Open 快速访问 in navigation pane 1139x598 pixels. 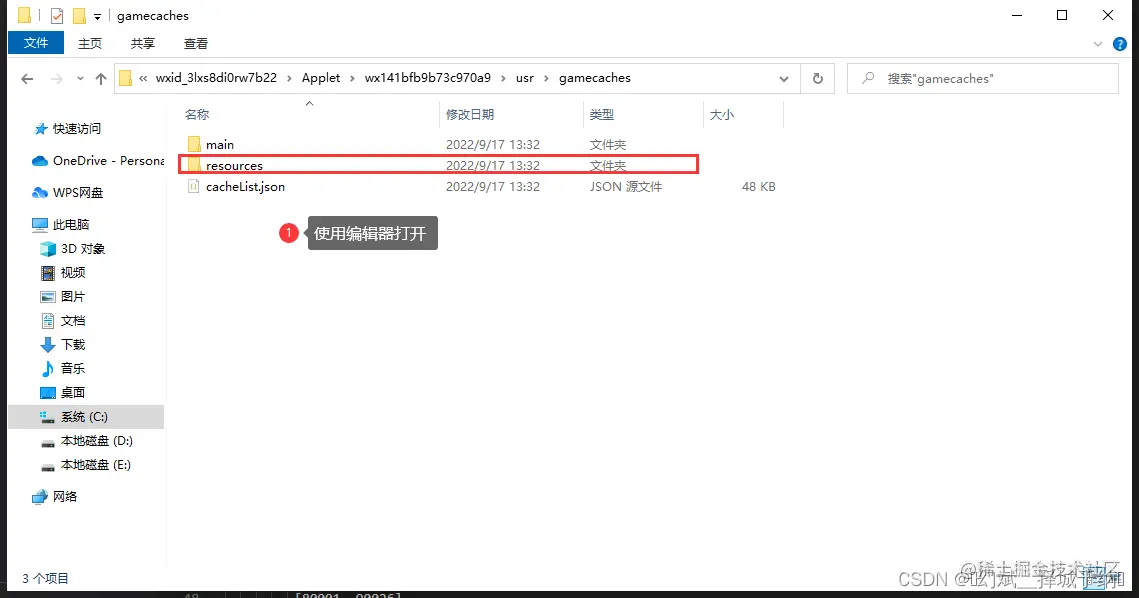76,129
